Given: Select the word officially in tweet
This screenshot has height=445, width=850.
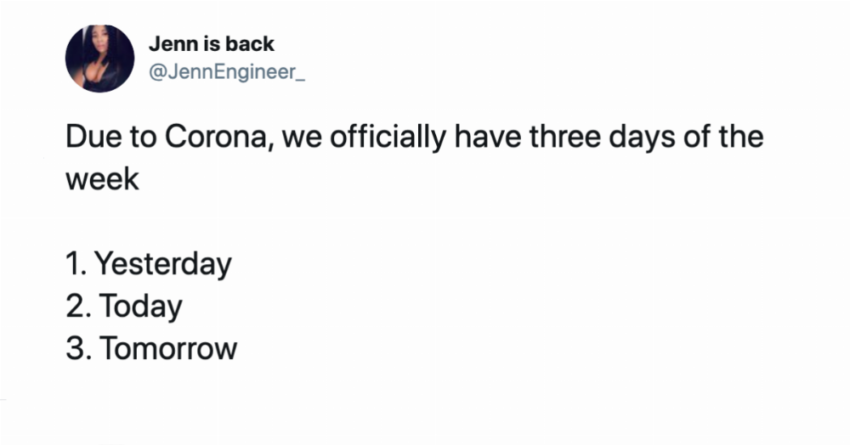Looking at the screenshot, I should coord(388,136).
